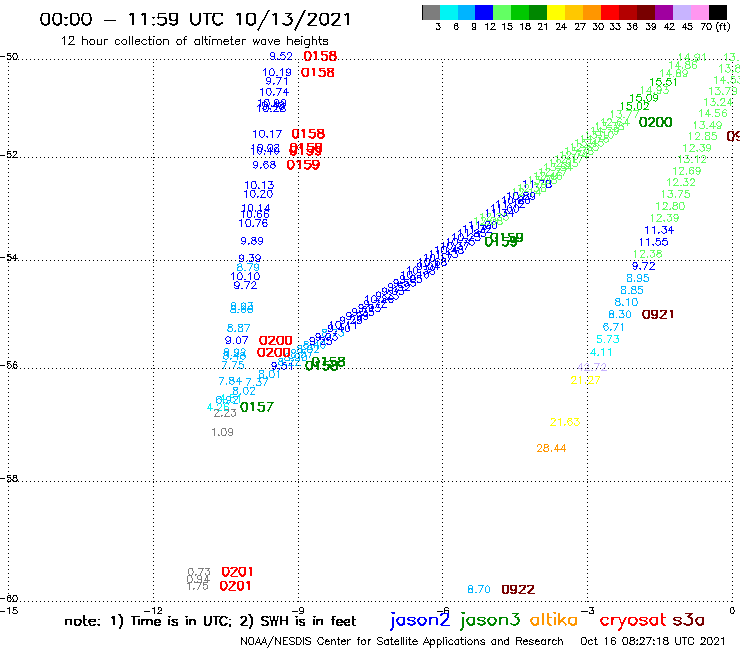
Task: Click the light blue value 7.75
Action: coord(233,365)
